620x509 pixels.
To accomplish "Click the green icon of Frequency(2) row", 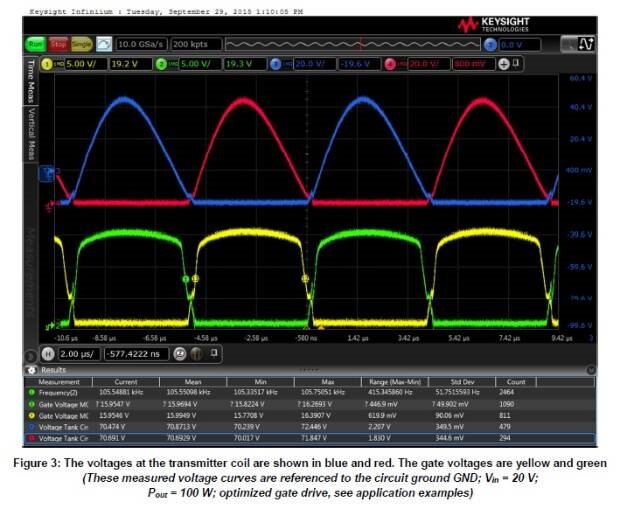I will coord(31,392).
